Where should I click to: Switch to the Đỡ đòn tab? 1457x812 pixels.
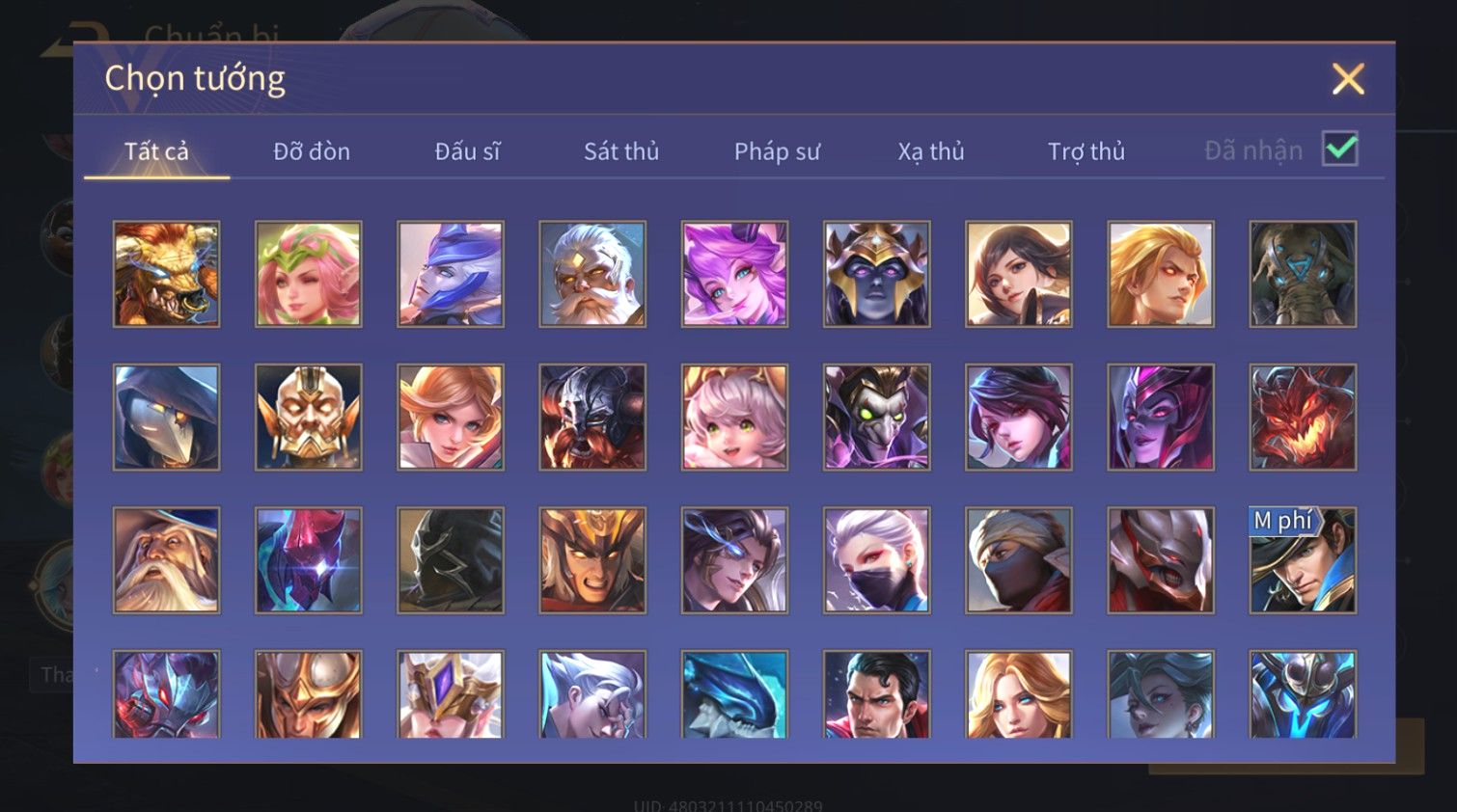tap(312, 151)
